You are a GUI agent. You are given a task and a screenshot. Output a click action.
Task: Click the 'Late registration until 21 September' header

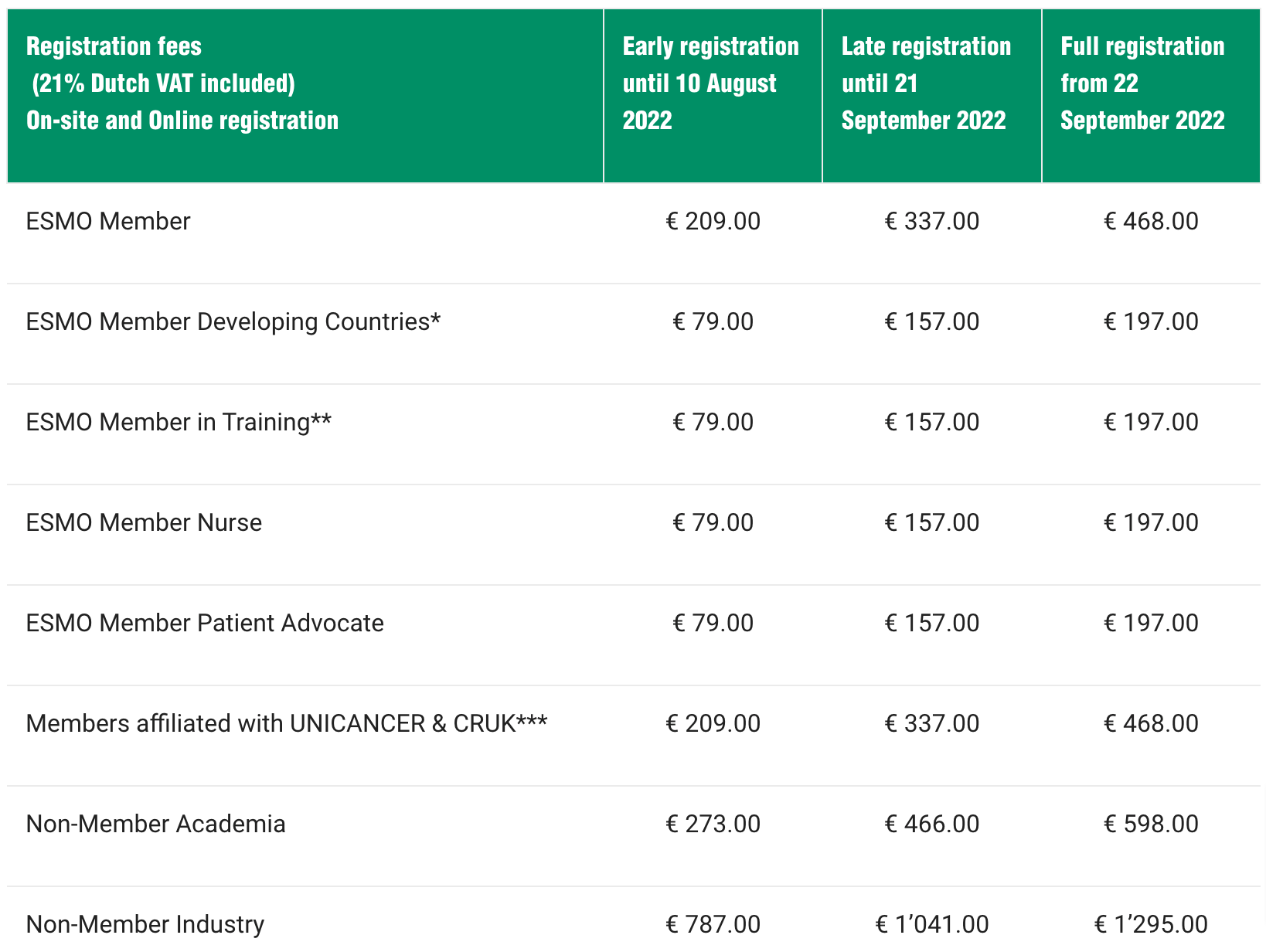click(x=926, y=83)
